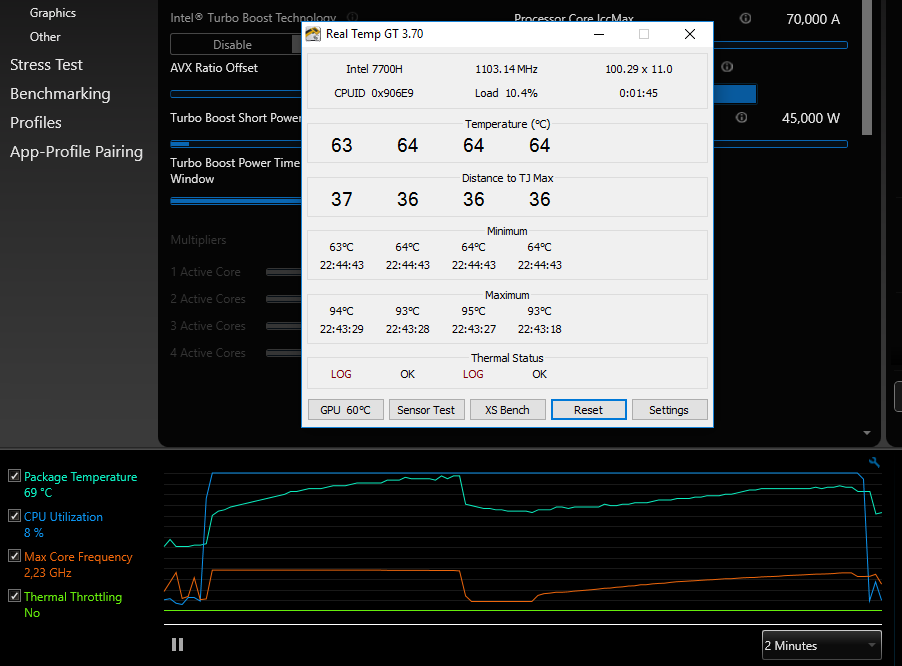Click the 8 % CPU utilization value

pos(33,533)
